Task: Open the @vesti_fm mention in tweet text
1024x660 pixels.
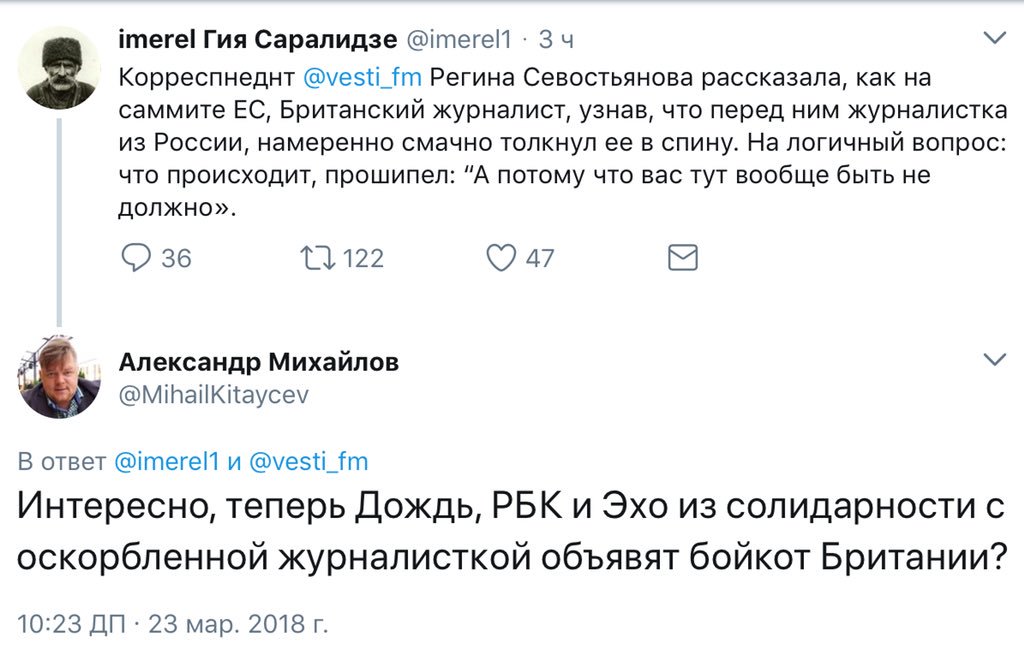Action: [362, 76]
